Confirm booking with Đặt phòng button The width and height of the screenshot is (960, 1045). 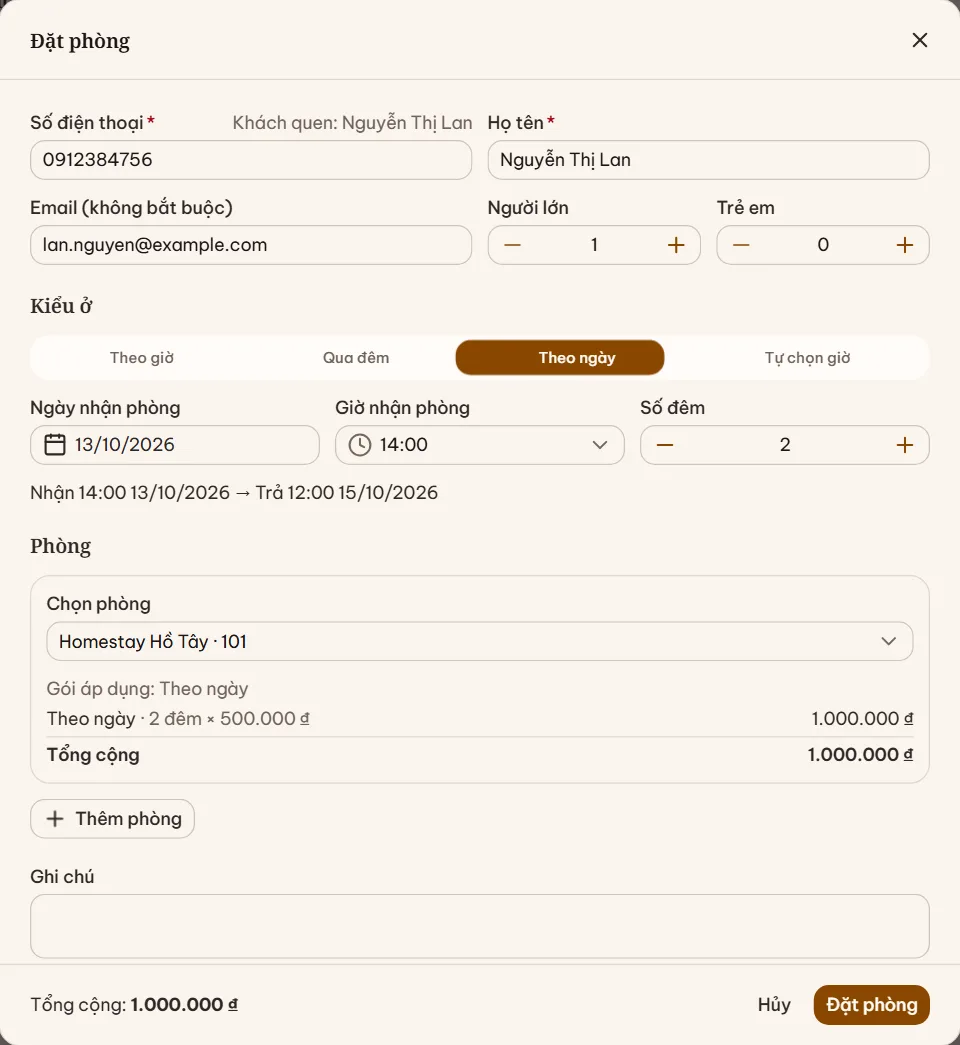pos(871,1005)
